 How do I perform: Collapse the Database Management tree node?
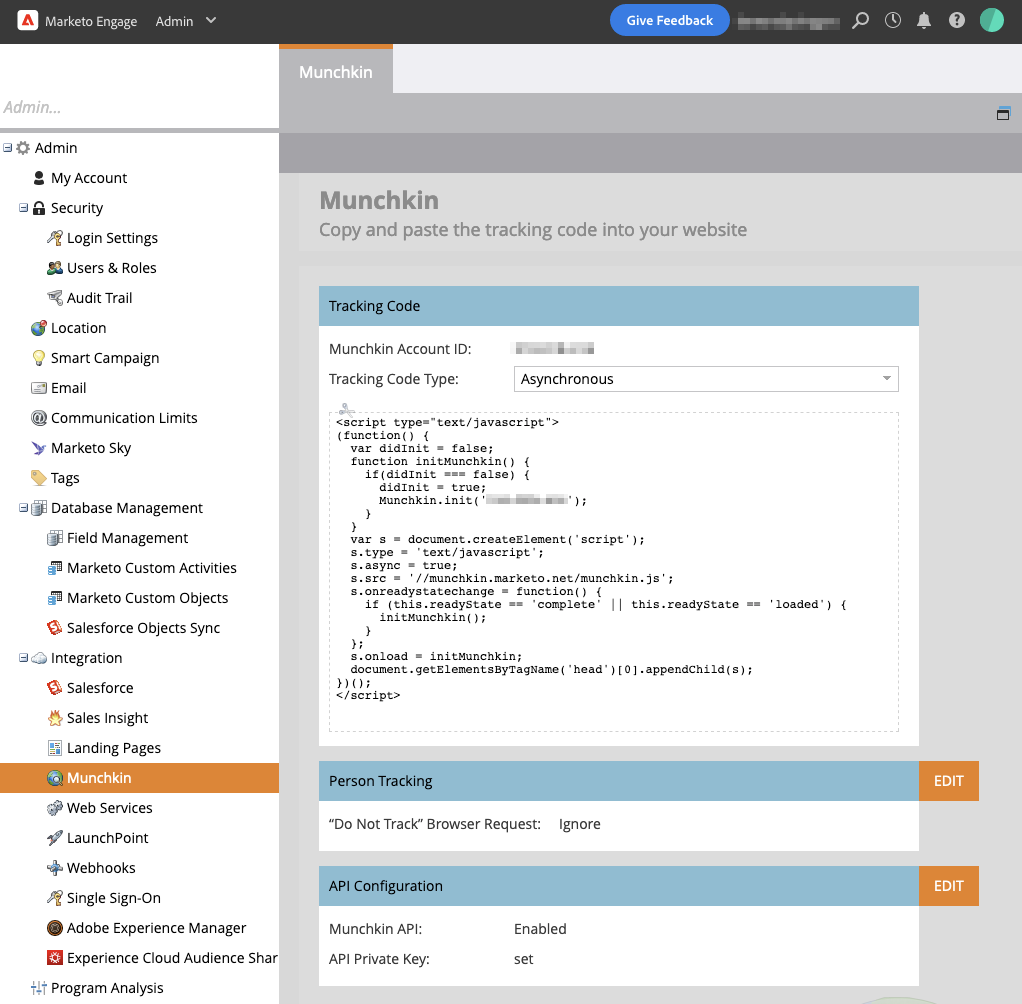click(23, 508)
